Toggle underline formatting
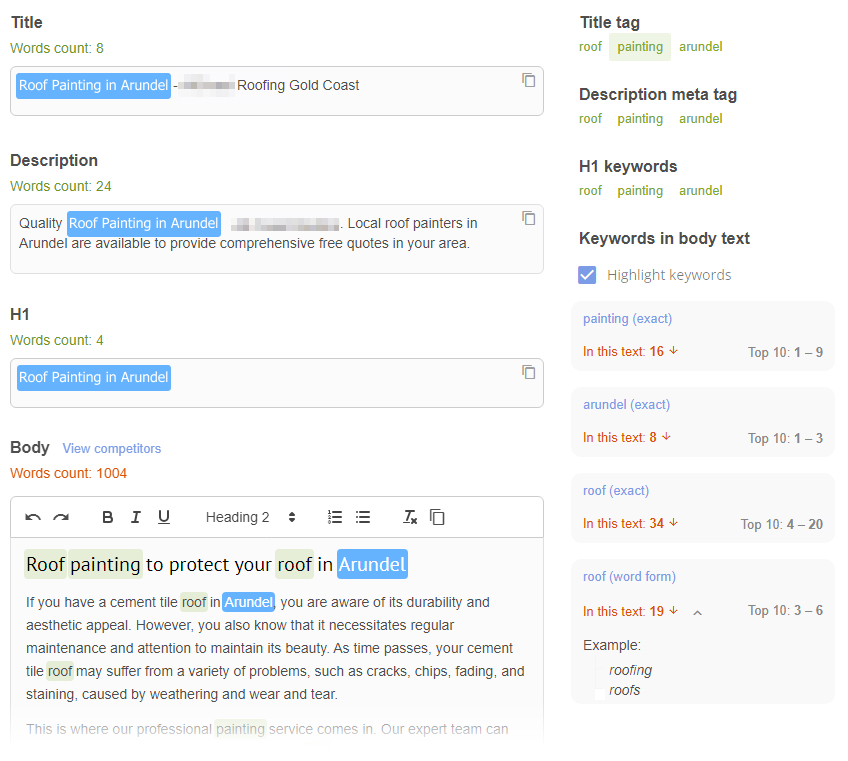Image resolution: width=848 pixels, height=761 pixels. tap(164, 518)
